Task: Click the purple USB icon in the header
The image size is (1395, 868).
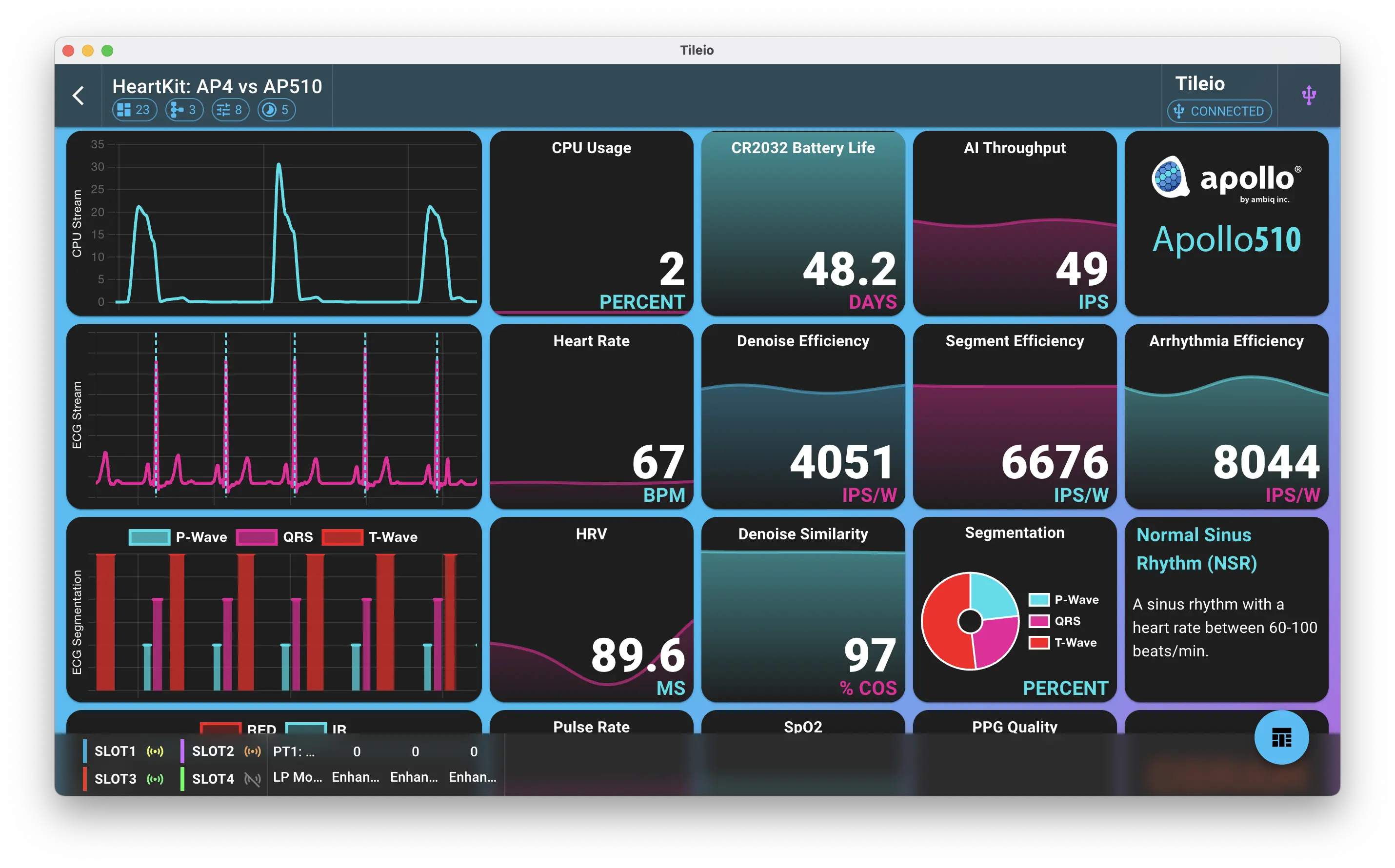Action: [x=1309, y=95]
